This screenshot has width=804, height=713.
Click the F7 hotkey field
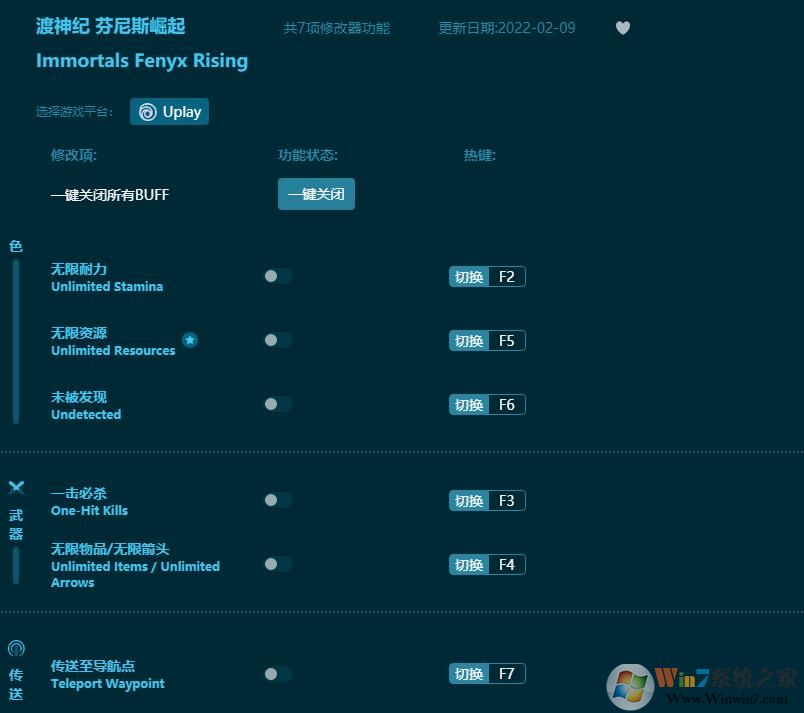point(507,674)
